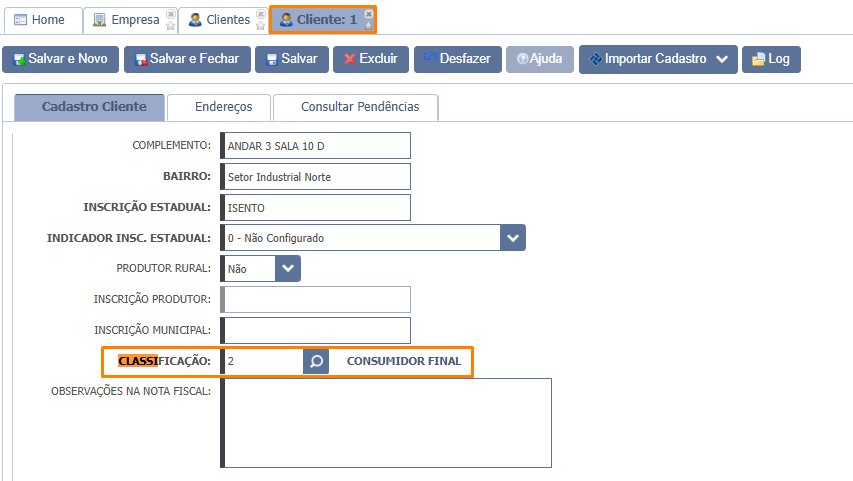Image resolution: width=853 pixels, height=481 pixels.
Task: Focus the Observações na Nota Fiscal text area
Action: [x=387, y=422]
